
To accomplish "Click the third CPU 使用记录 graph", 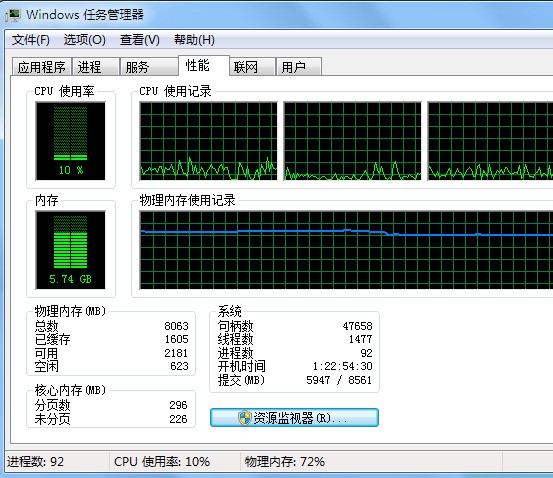I will pos(490,141).
